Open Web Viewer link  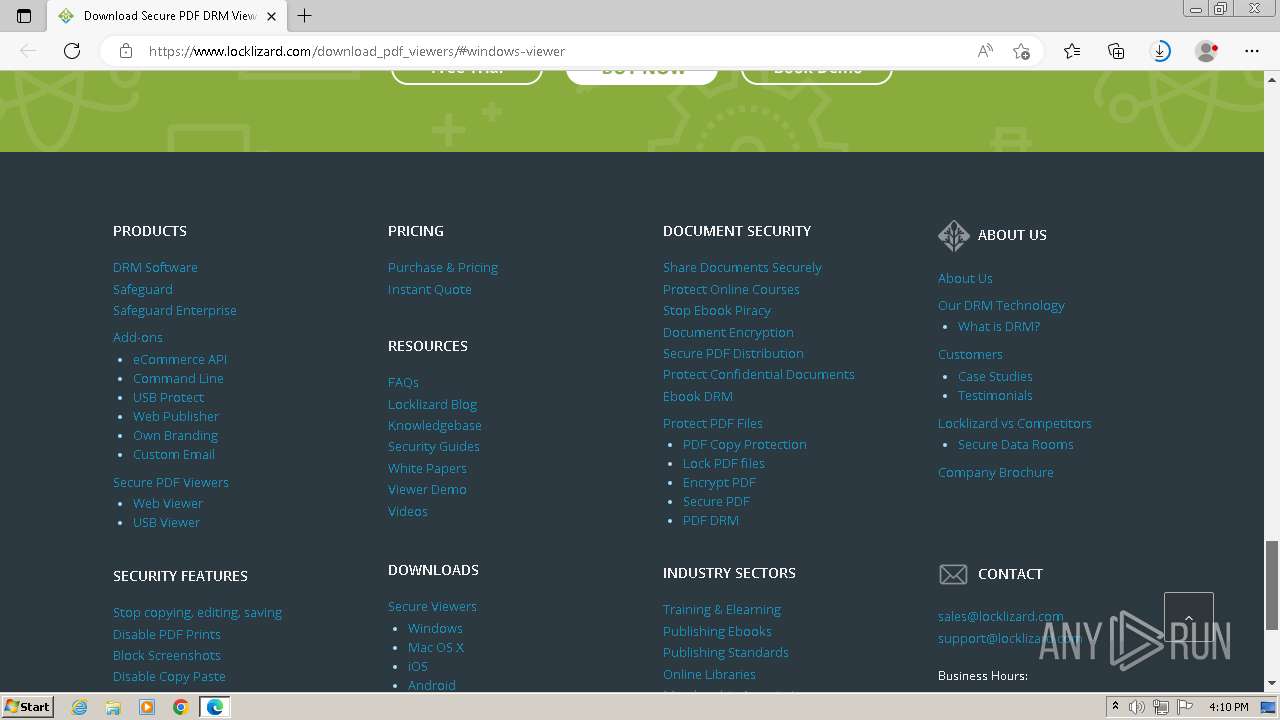168,503
